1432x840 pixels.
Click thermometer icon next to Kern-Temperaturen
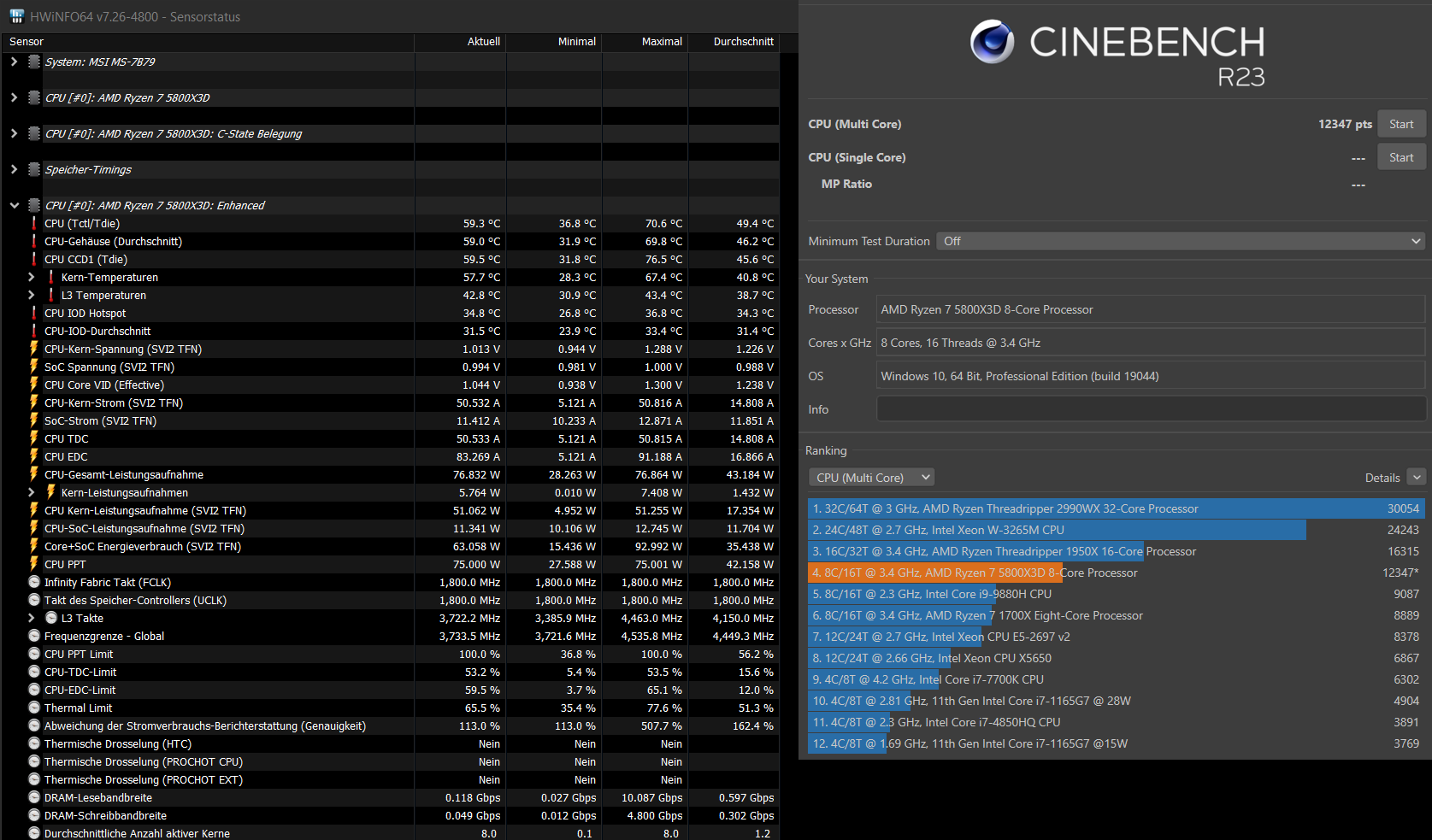point(51,277)
